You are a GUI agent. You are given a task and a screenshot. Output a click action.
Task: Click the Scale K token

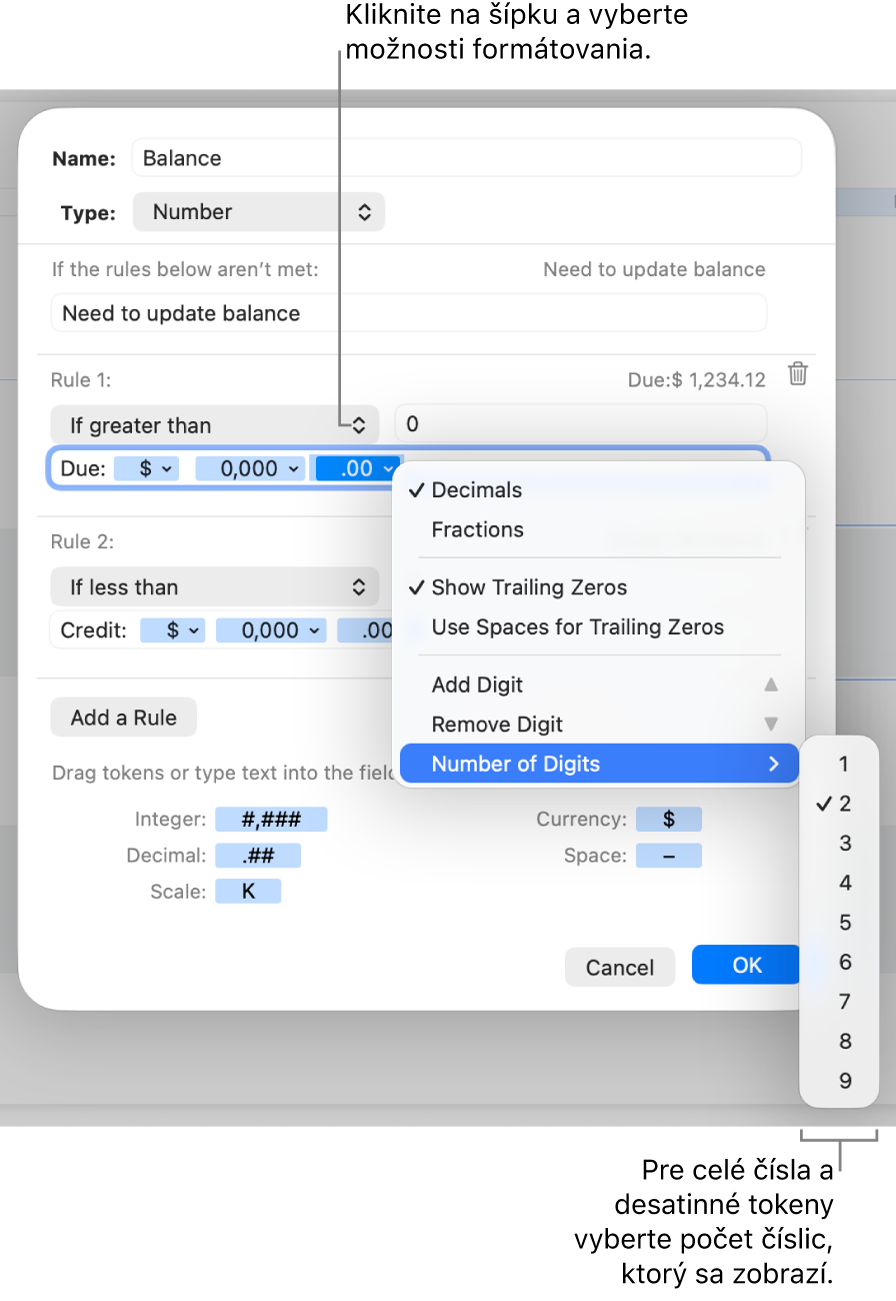248,891
